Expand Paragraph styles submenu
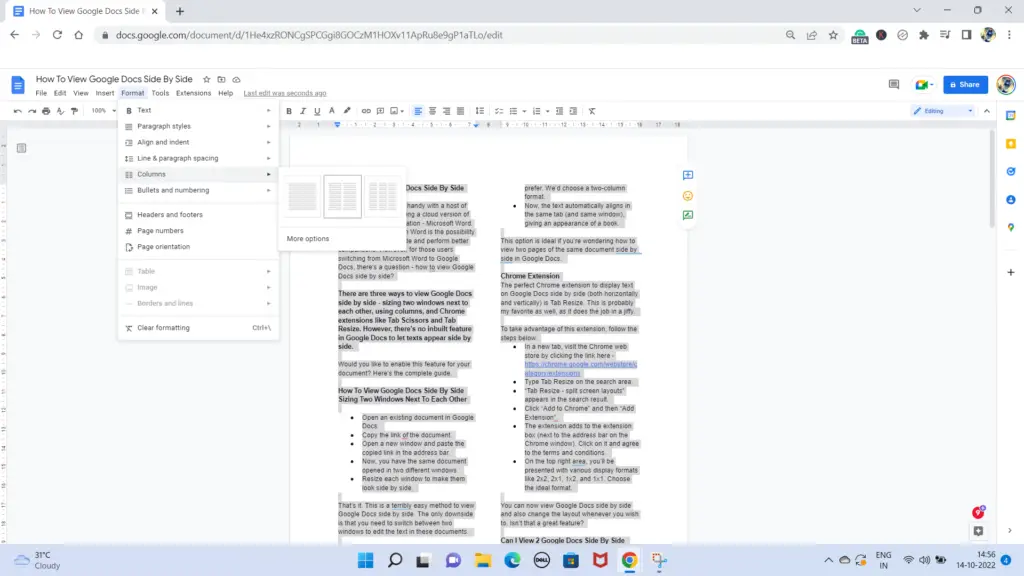 (x=198, y=126)
